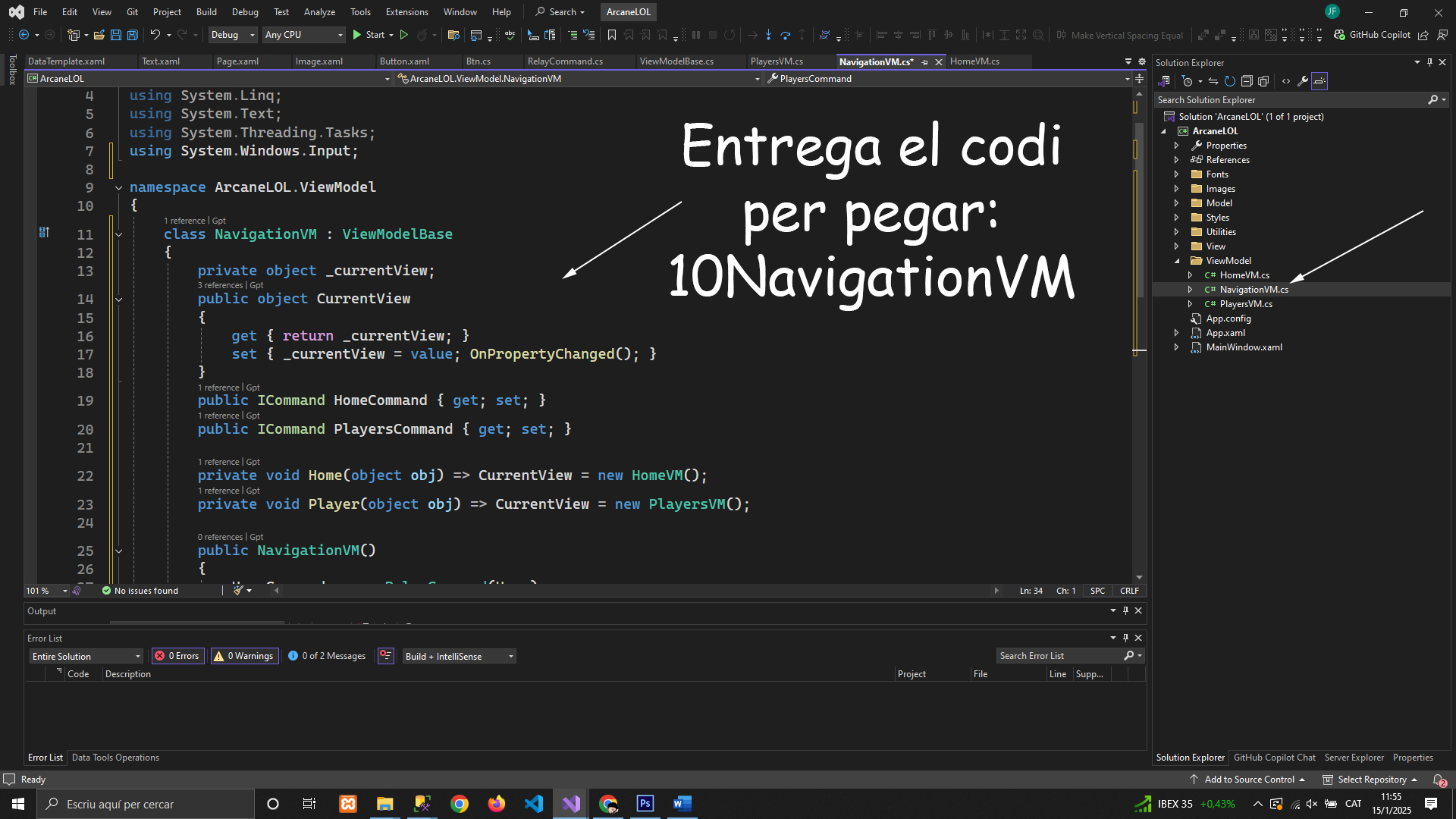Open the Debug configuration dropdown
The width and height of the screenshot is (1456, 819).
[x=233, y=35]
